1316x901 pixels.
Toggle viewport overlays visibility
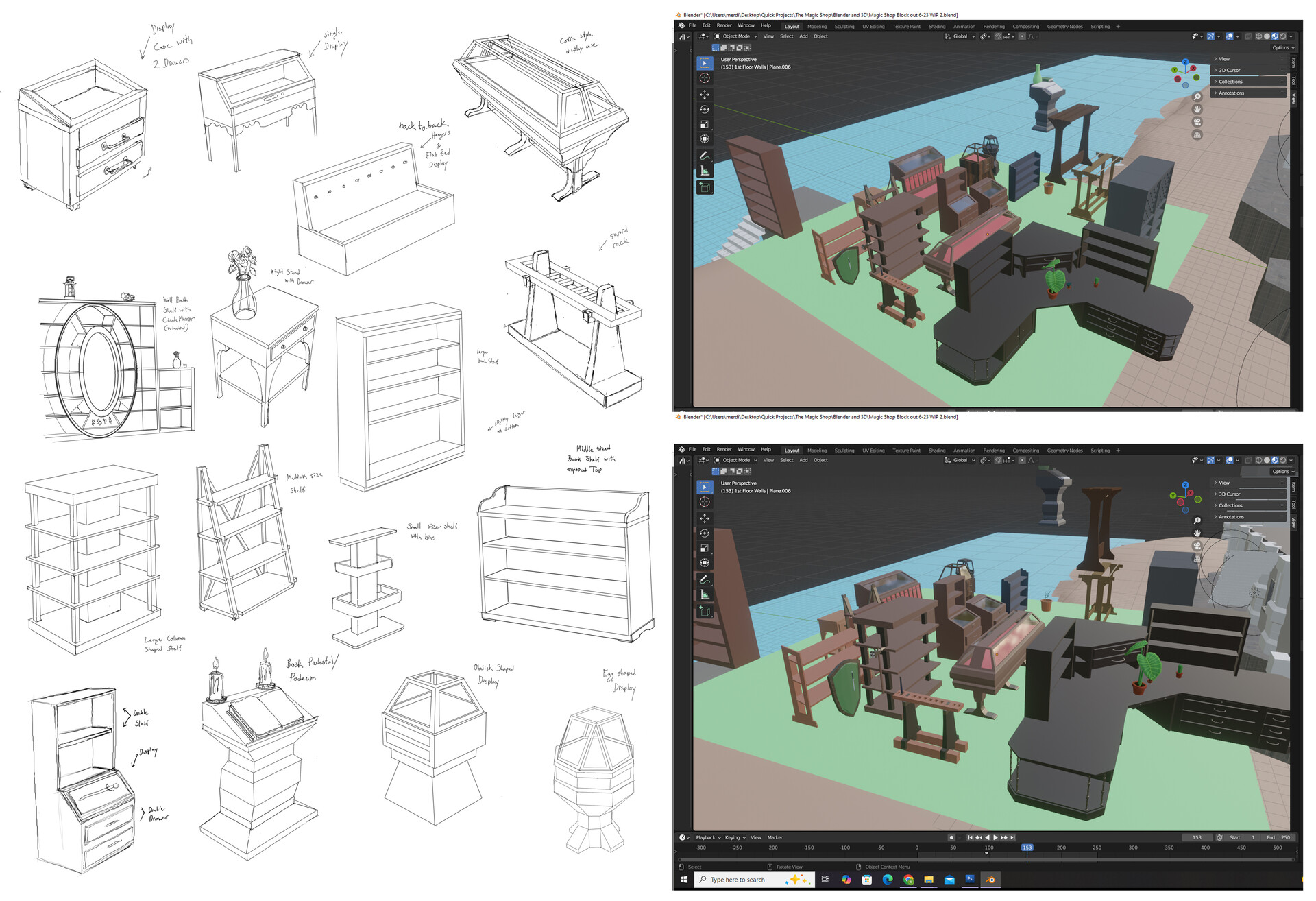pos(1230,36)
